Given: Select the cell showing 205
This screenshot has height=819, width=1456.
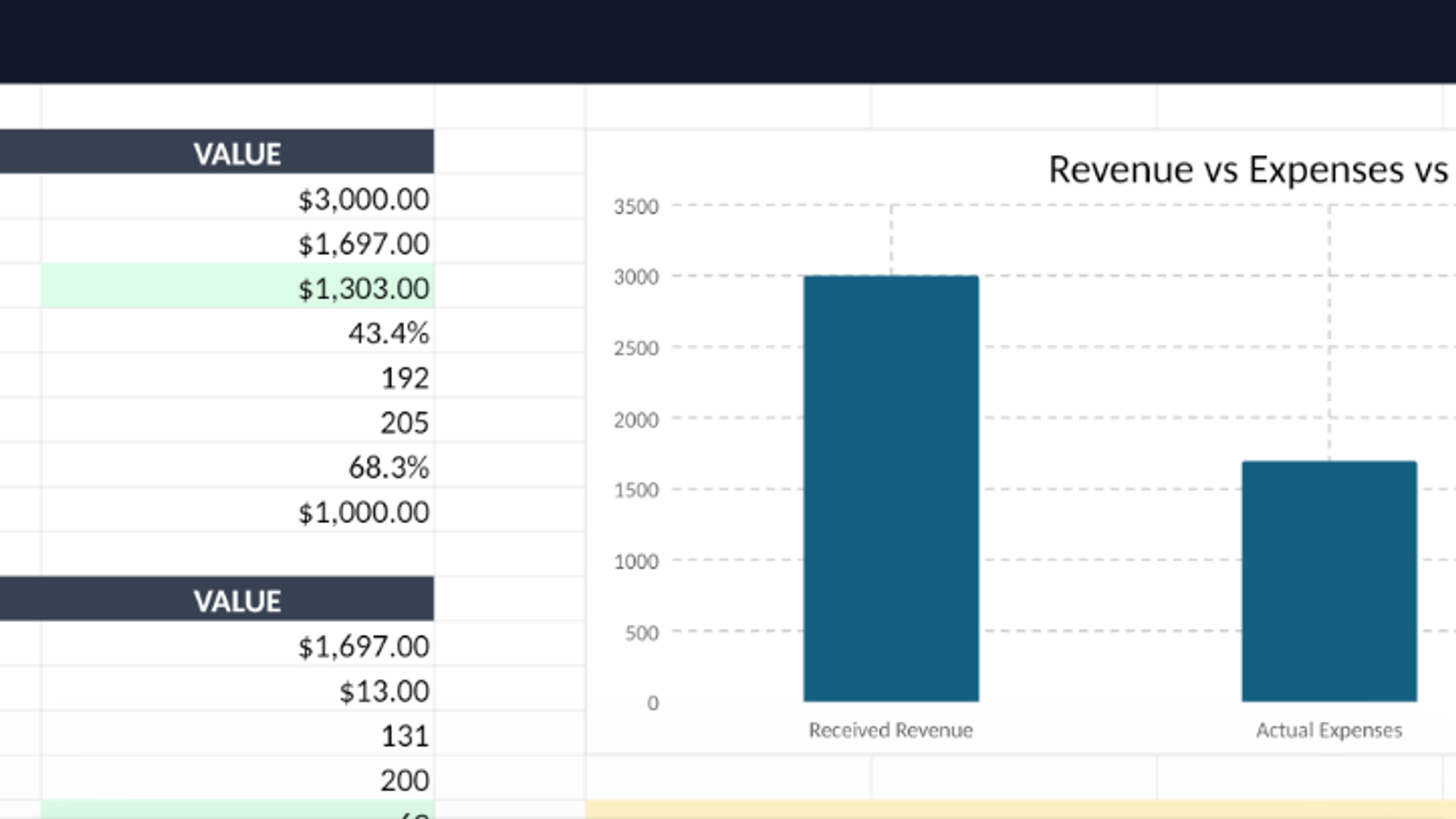Looking at the screenshot, I should coord(238,420).
